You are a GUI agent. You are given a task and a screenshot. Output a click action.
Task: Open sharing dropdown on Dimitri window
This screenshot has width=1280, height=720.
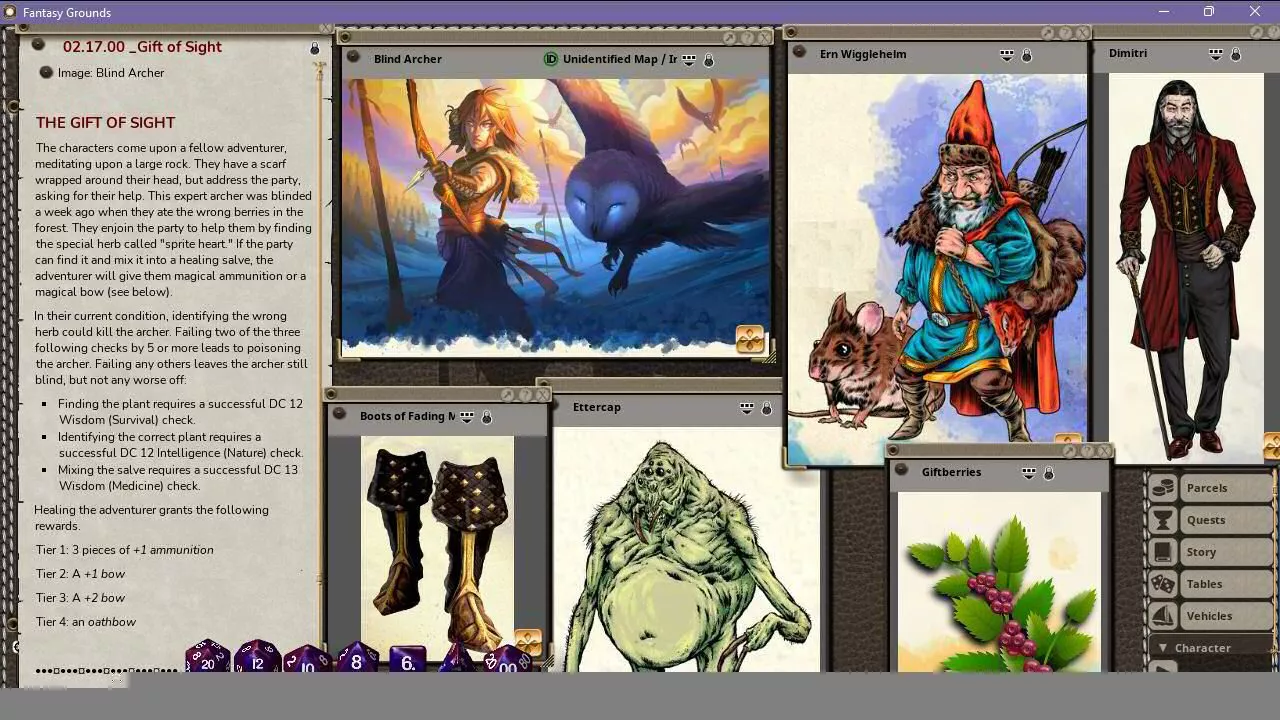[x=1216, y=55]
